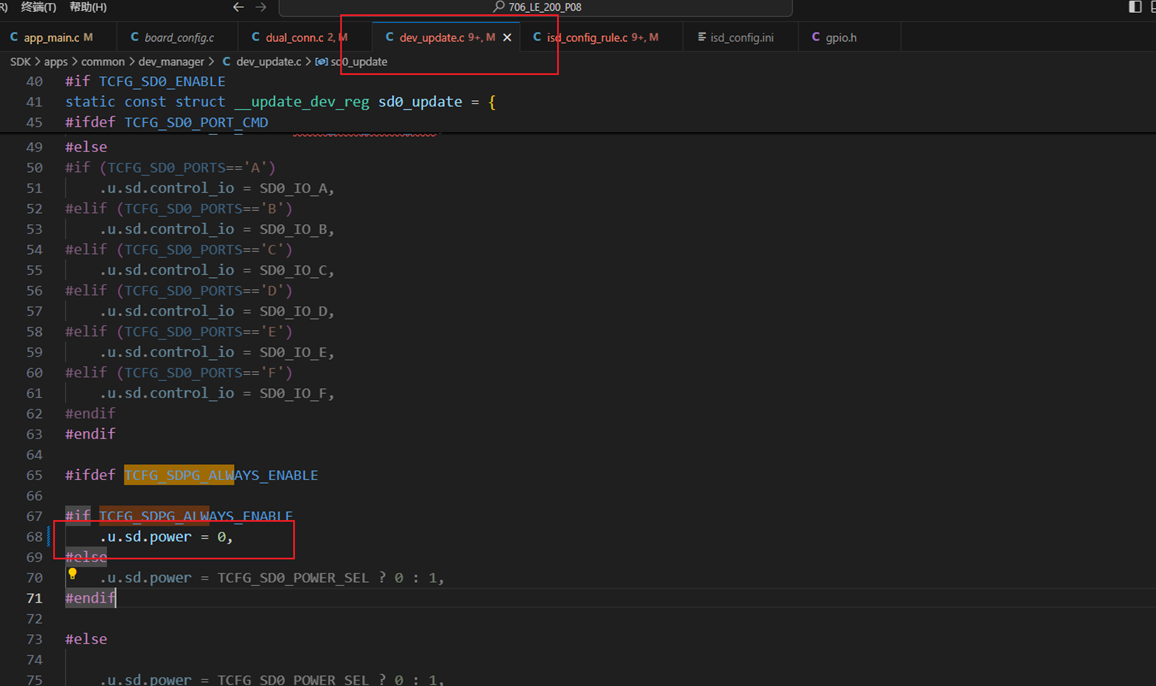Image resolution: width=1156 pixels, height=686 pixels.
Task: Expand the common breadcrumb
Action: click(x=102, y=62)
